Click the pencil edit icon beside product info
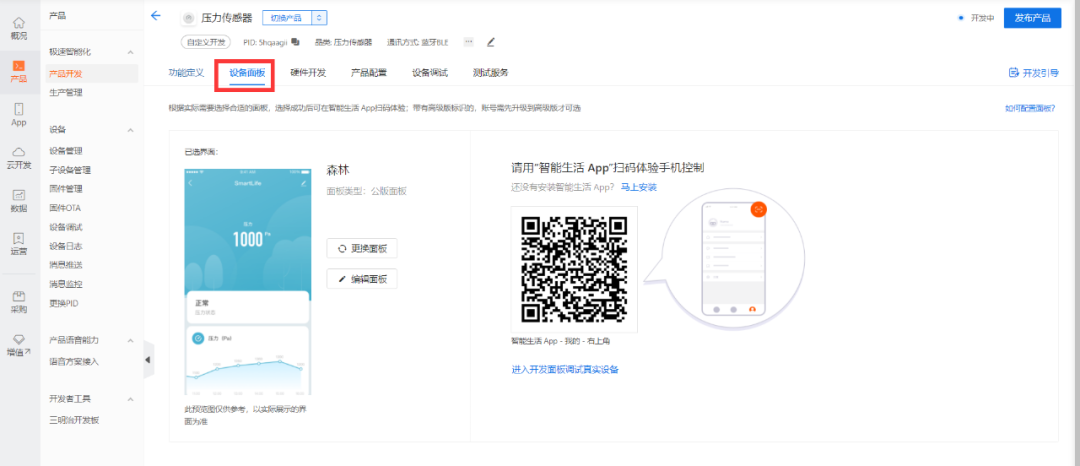The image size is (1080, 466). (490, 42)
